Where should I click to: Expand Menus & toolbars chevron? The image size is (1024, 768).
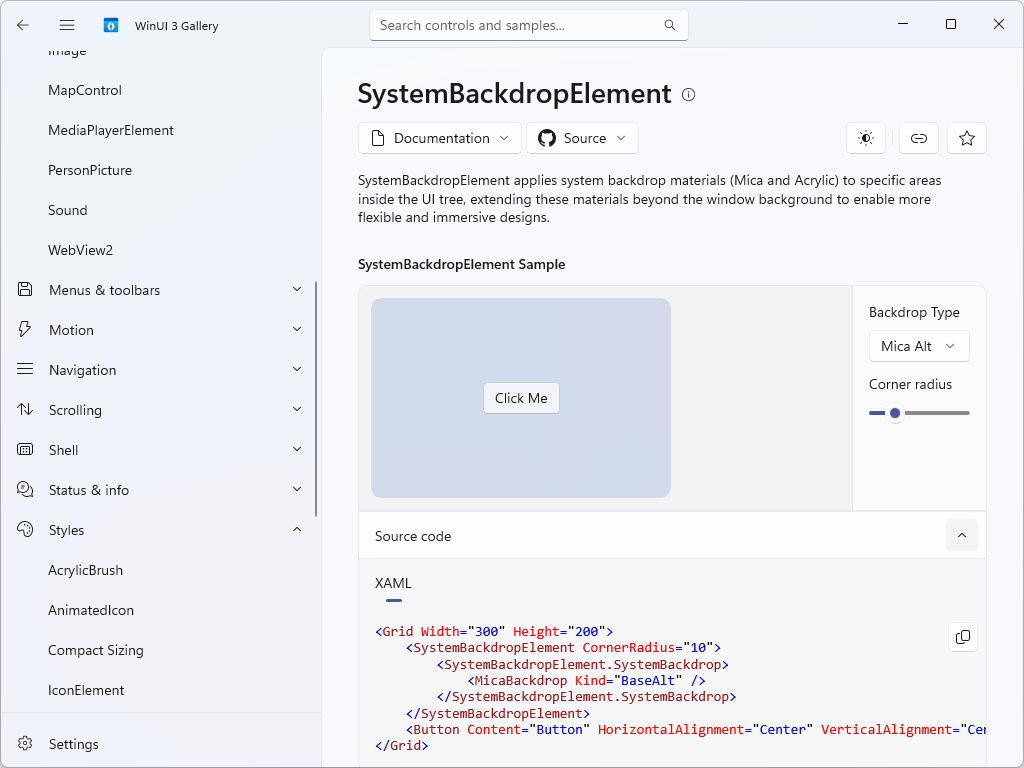point(297,289)
